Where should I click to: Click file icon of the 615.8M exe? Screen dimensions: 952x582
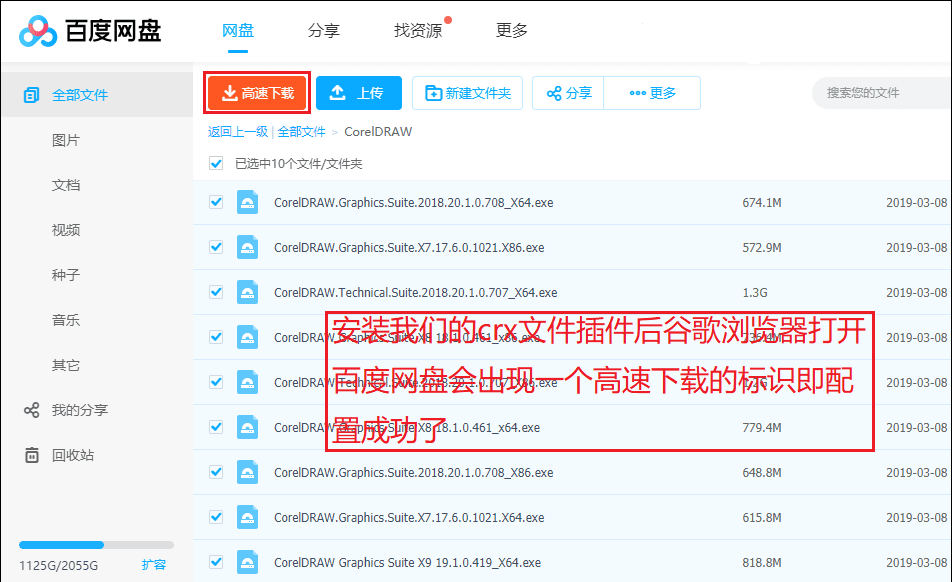pyautogui.click(x=247, y=517)
